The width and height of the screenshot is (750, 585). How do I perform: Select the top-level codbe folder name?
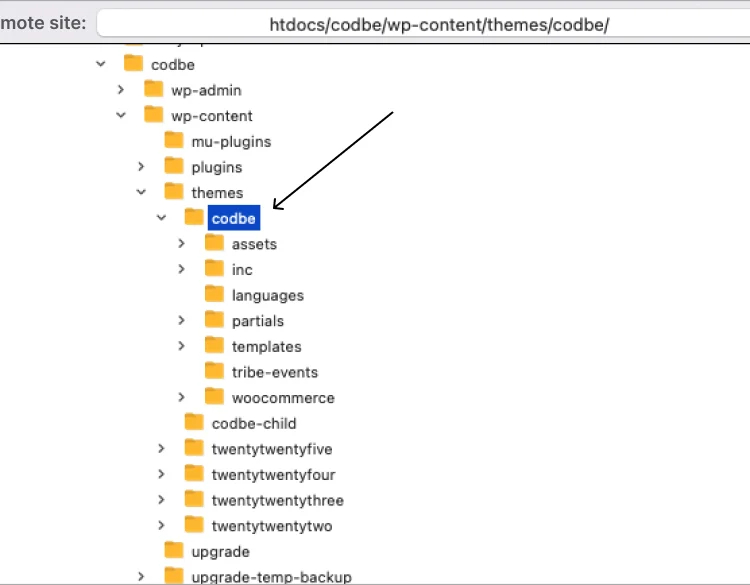point(173,65)
